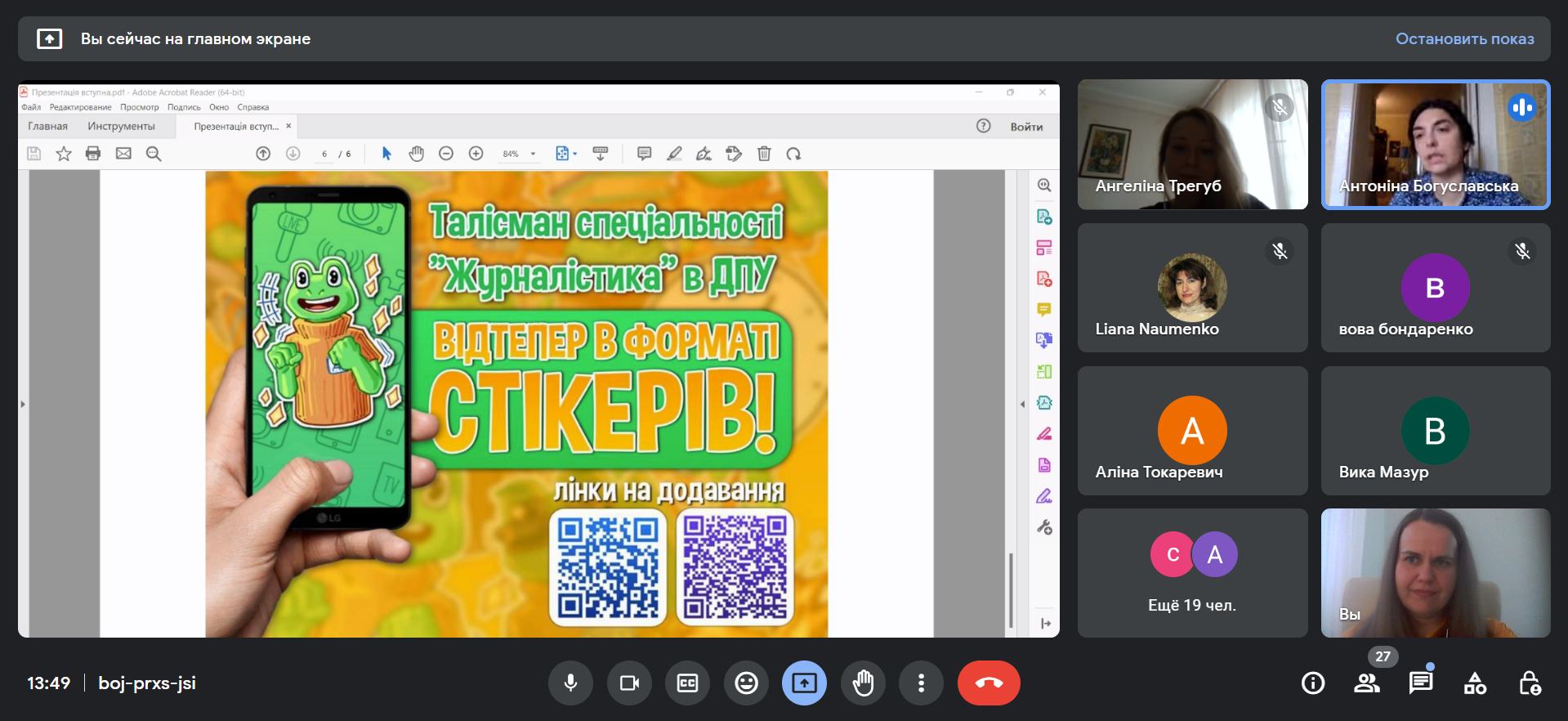Open Окно menu

219,107
